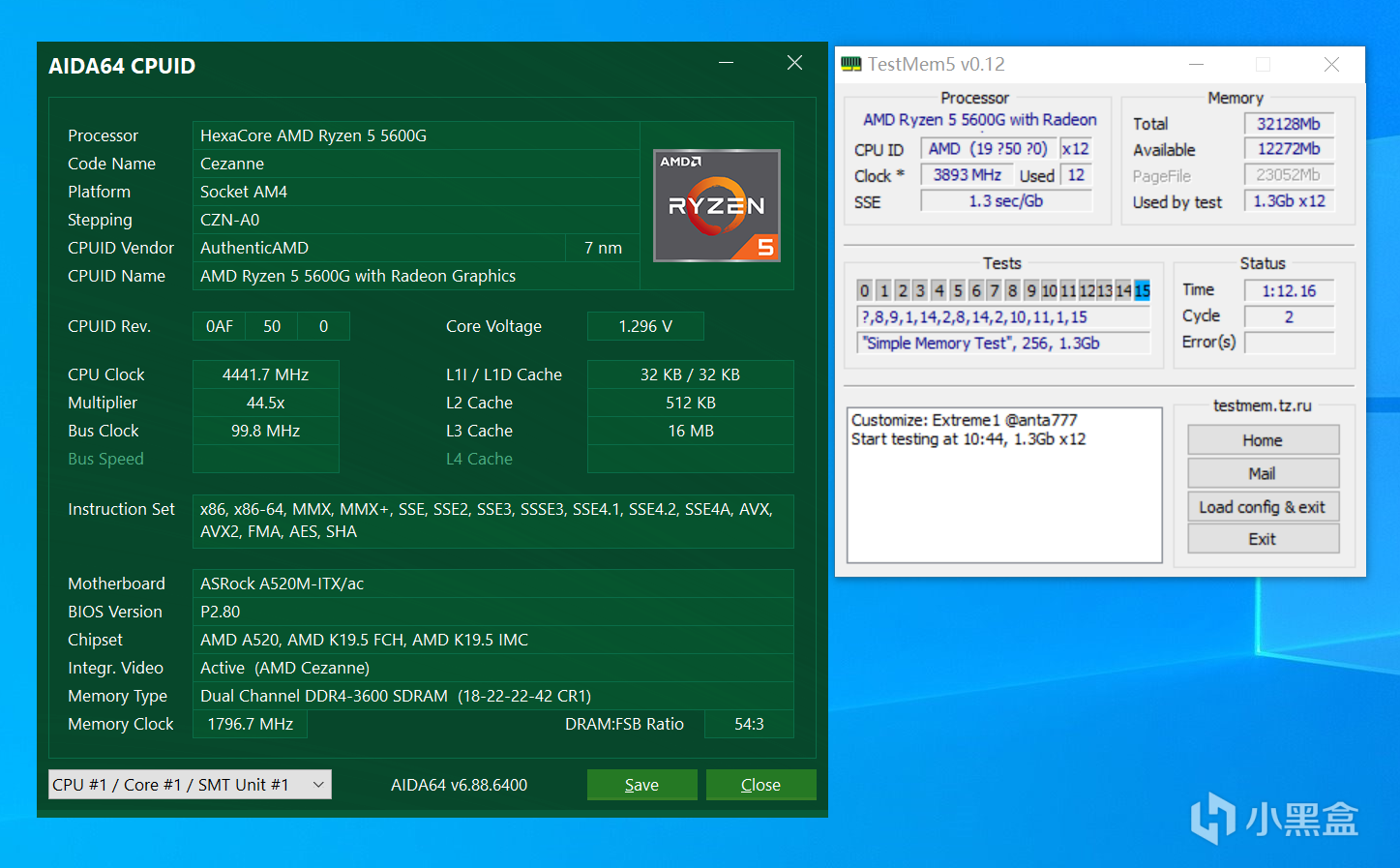Viewport: 1400px width, 868px height.
Task: Click the 12272Mb available memory value
Action: click(x=1289, y=149)
